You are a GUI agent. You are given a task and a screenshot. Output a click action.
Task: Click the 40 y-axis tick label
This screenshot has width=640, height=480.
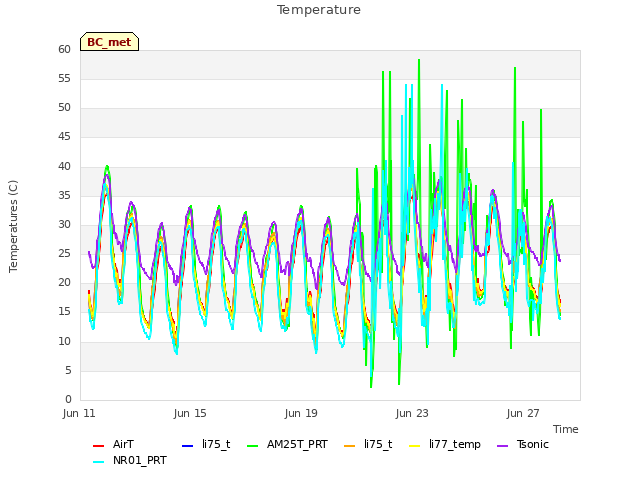(x=64, y=167)
